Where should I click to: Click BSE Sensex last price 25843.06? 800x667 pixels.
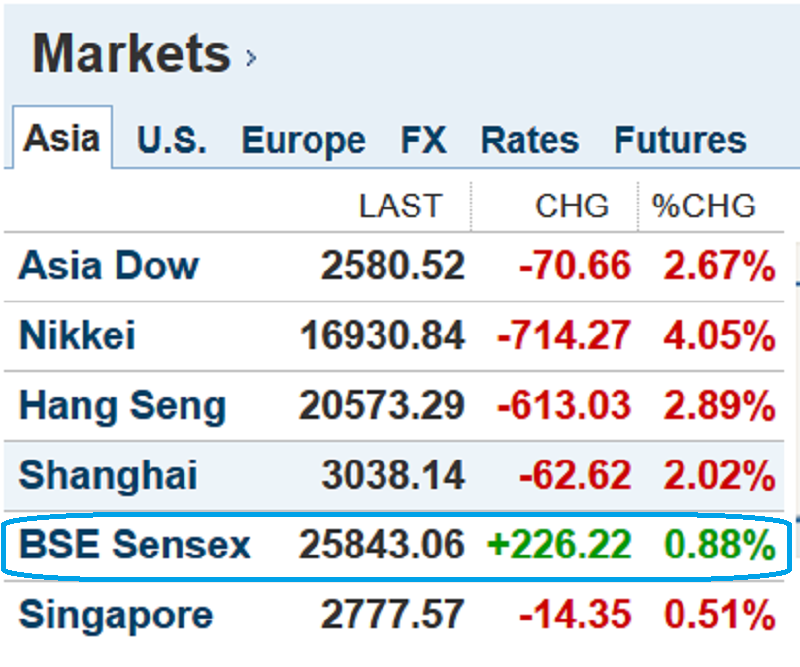click(382, 545)
